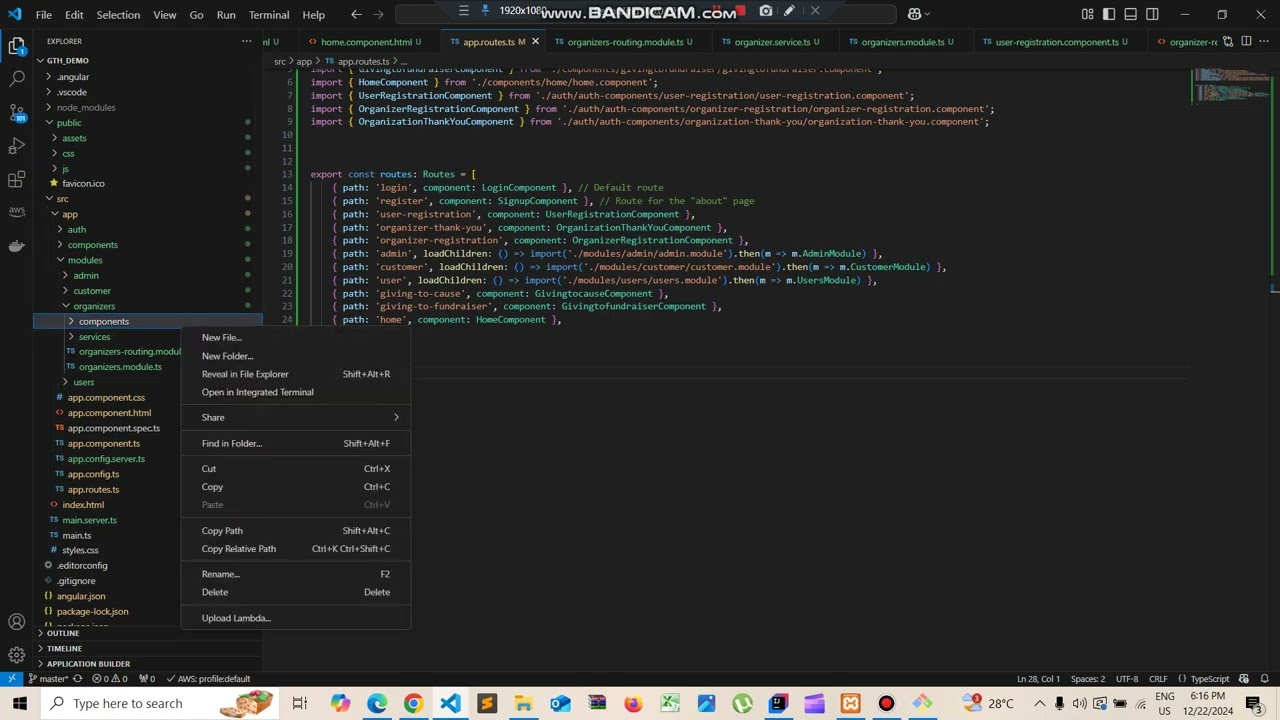Open the Explorer view in activity bar
This screenshot has height=720, width=1280.
pyautogui.click(x=16, y=46)
